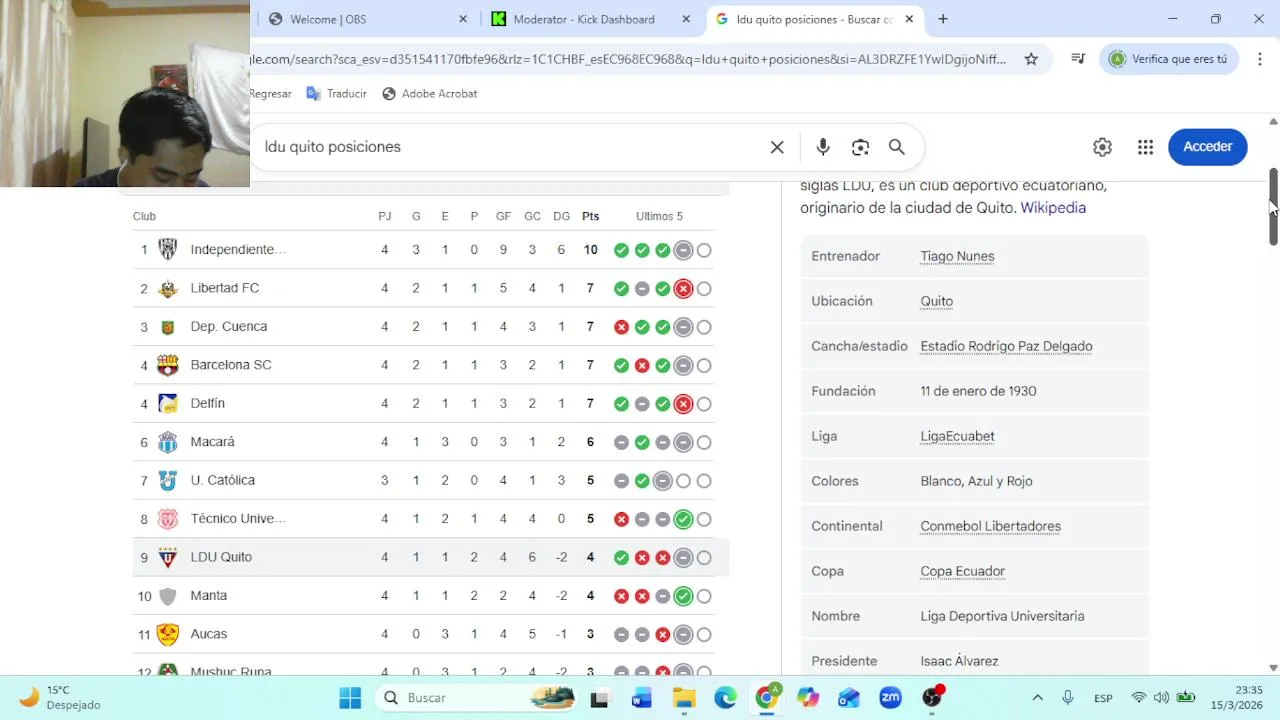Click Verifica que eres tú profile button

(1169, 59)
